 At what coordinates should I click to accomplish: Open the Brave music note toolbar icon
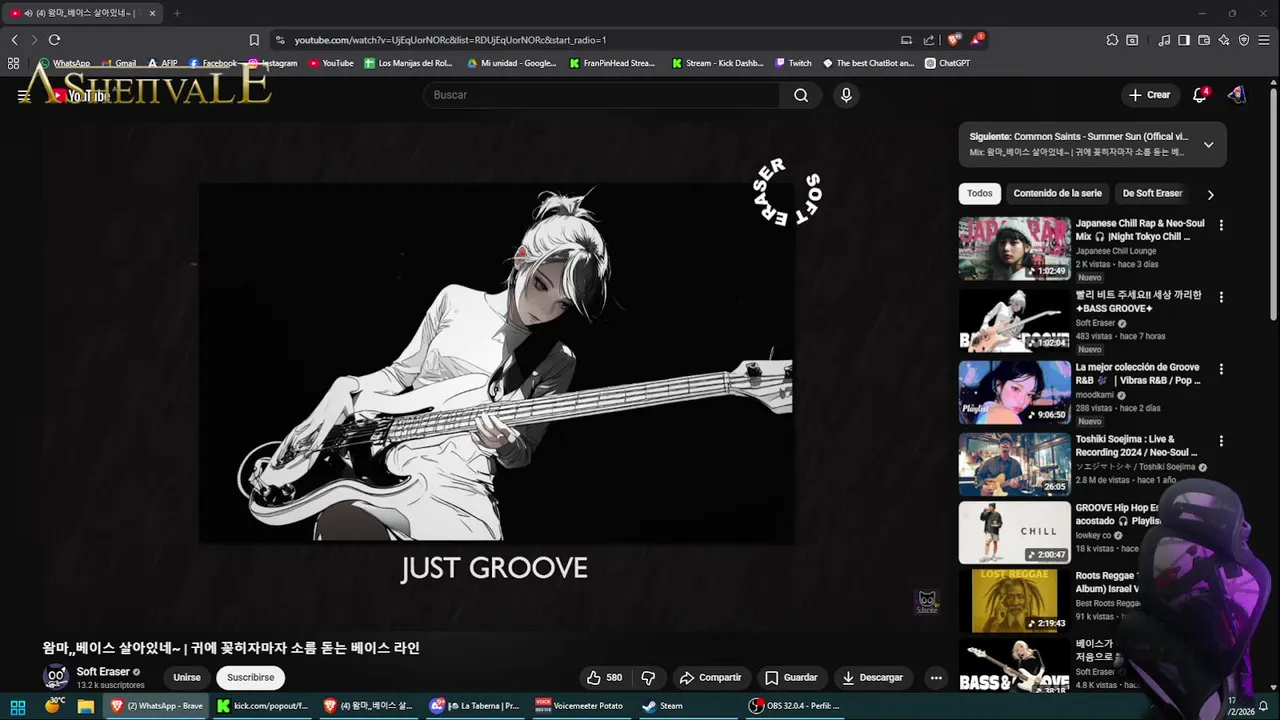tap(1164, 40)
